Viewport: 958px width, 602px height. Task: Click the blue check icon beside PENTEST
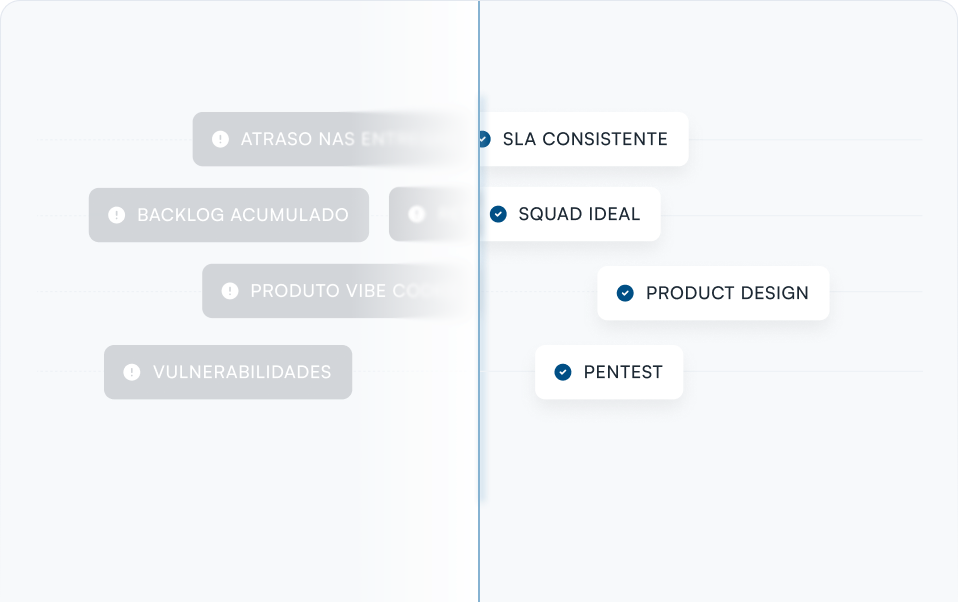click(x=563, y=372)
